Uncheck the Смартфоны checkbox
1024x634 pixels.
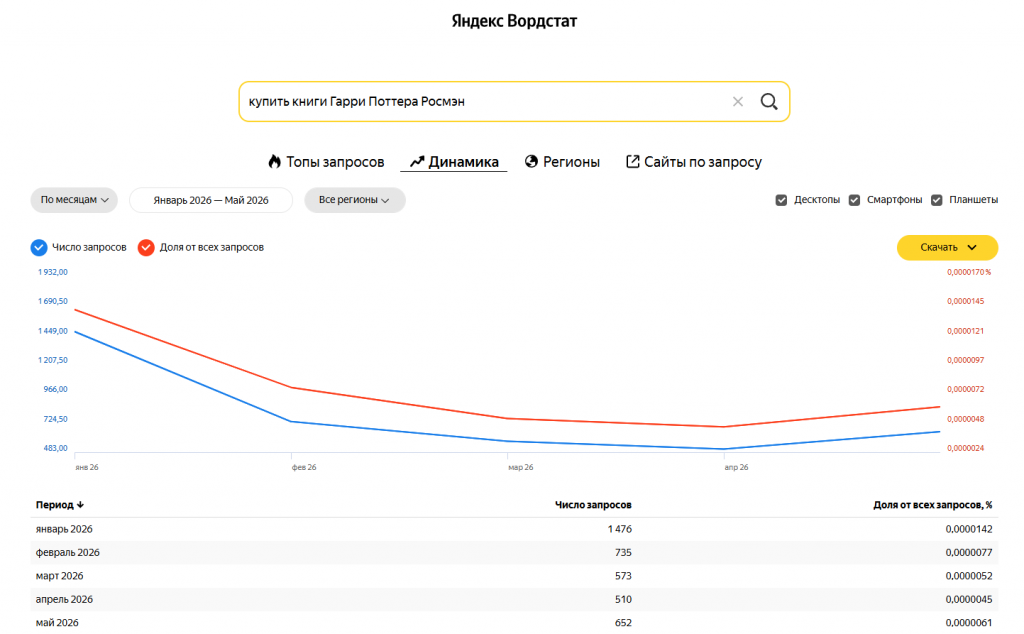(x=854, y=200)
